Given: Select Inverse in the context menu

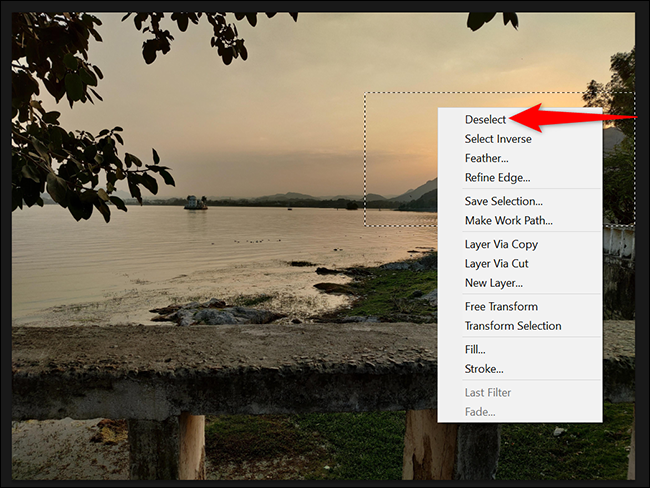Looking at the screenshot, I should tap(497, 139).
